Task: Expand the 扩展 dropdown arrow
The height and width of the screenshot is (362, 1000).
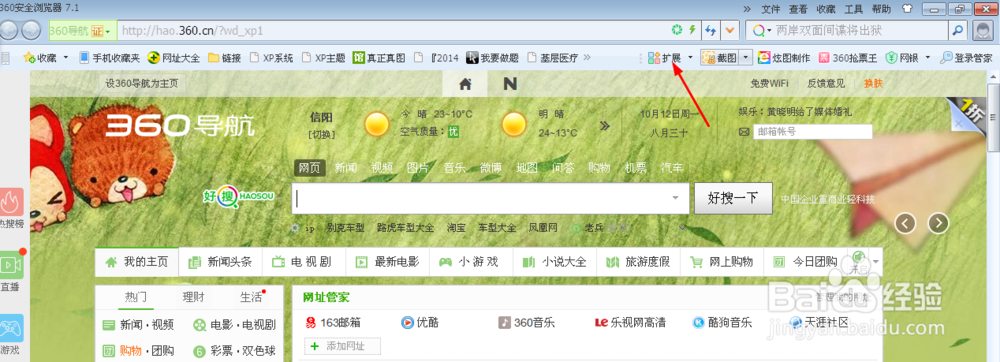Action: coord(690,58)
